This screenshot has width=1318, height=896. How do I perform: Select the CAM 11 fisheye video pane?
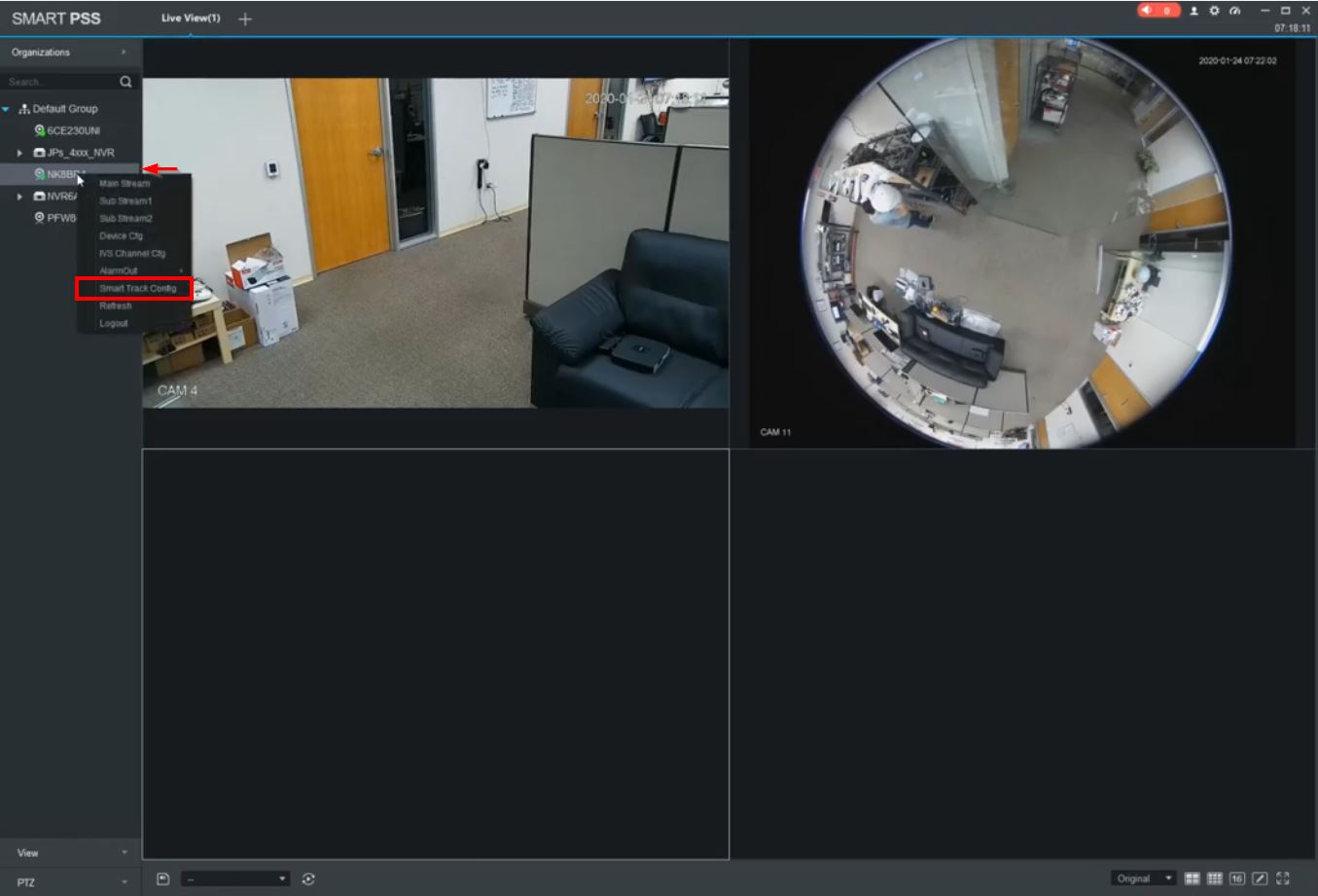pos(1022,243)
